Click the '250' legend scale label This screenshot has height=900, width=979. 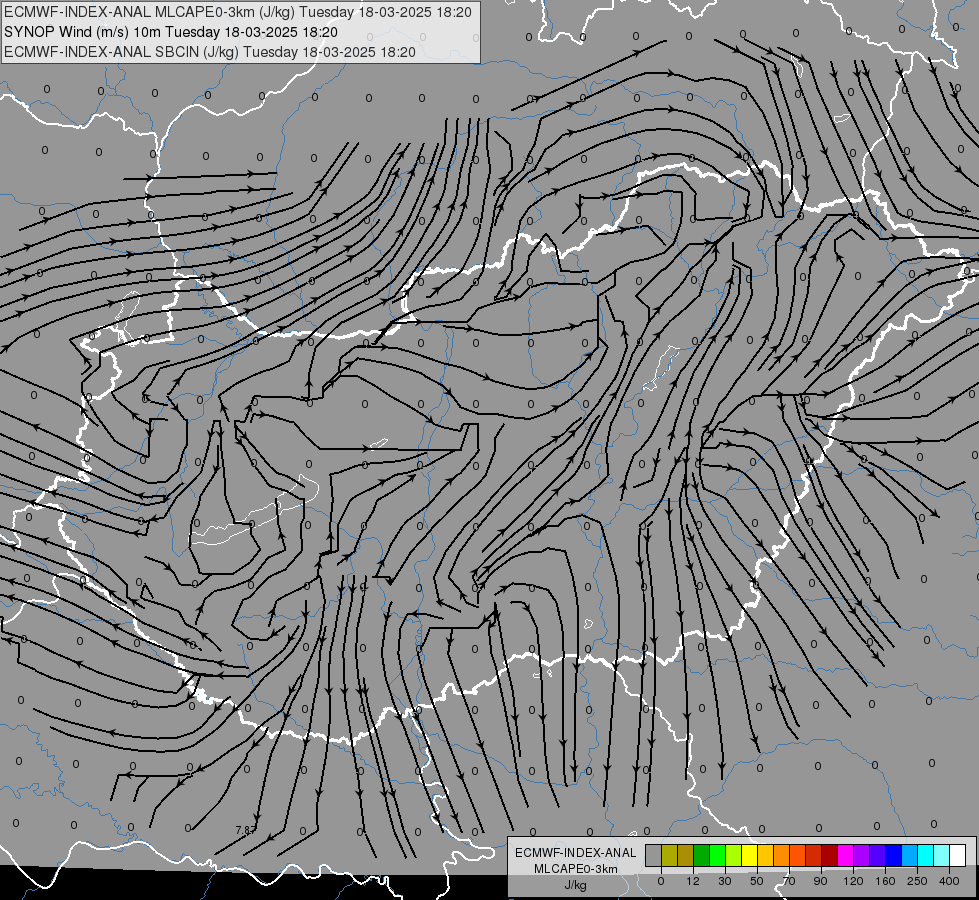917,881
